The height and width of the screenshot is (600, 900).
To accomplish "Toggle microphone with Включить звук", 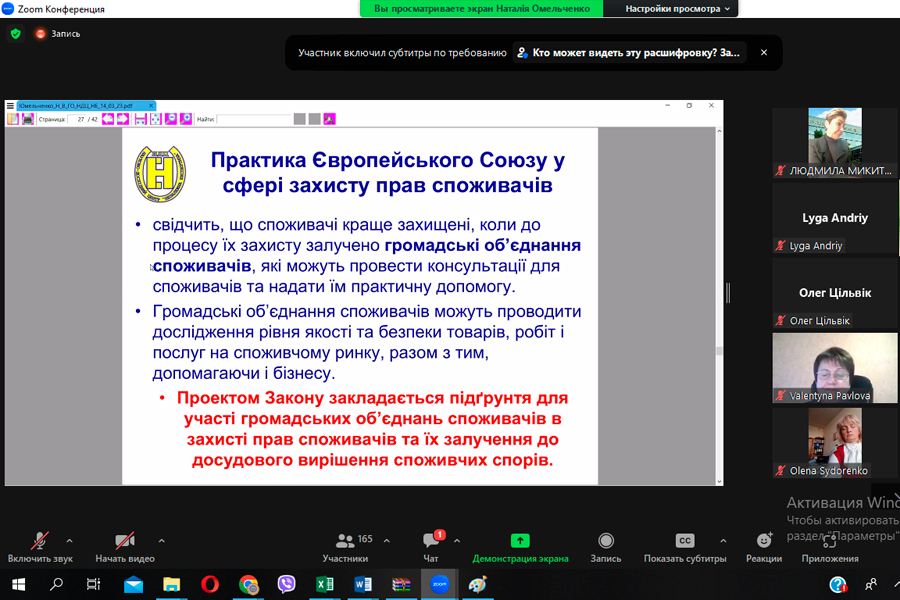I will (x=40, y=548).
